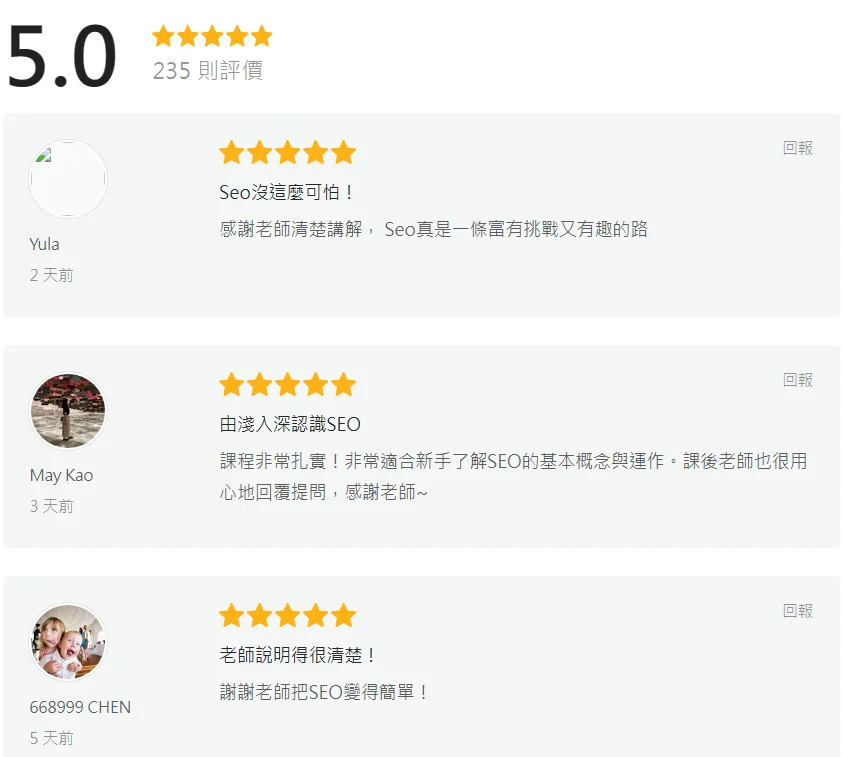842x757 pixels.
Task: Click stars on 668999 CHEN's review
Action: coord(287,616)
